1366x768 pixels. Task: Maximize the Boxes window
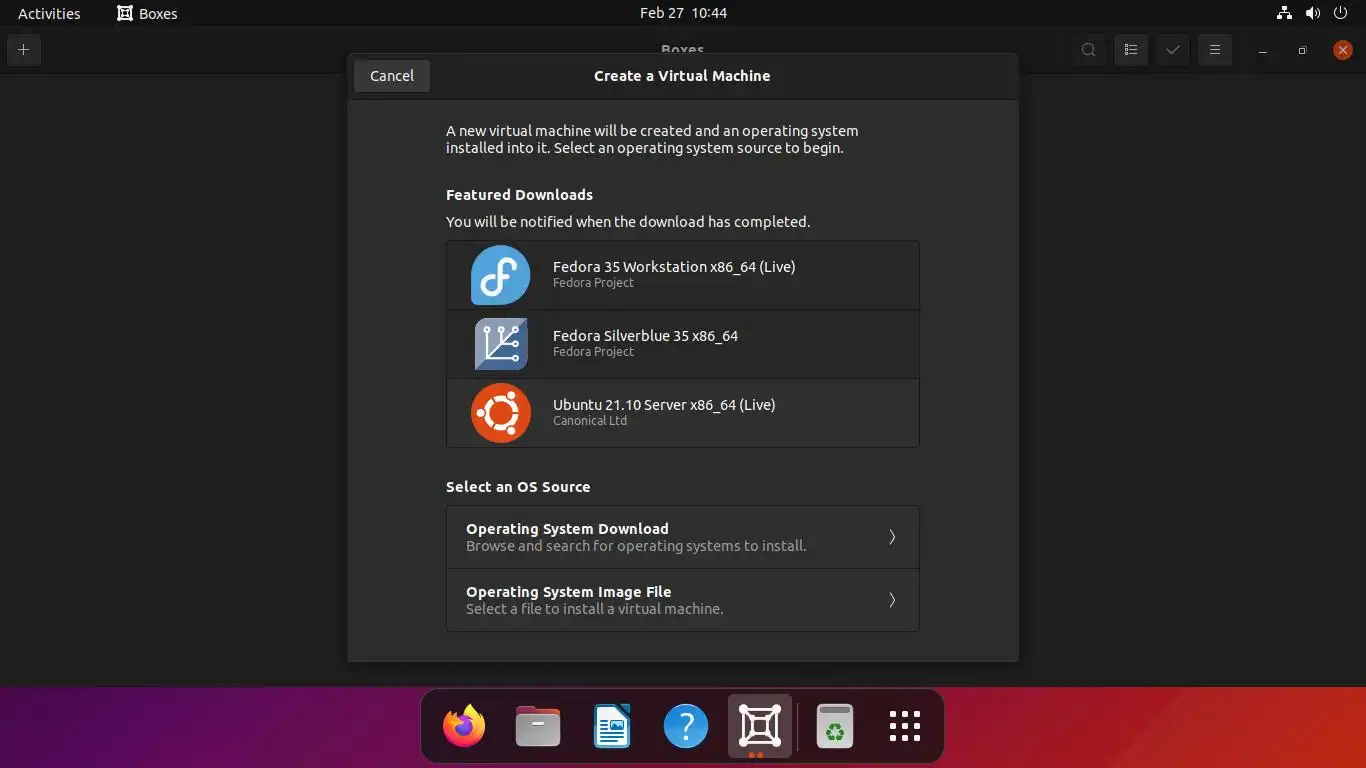[1302, 50]
